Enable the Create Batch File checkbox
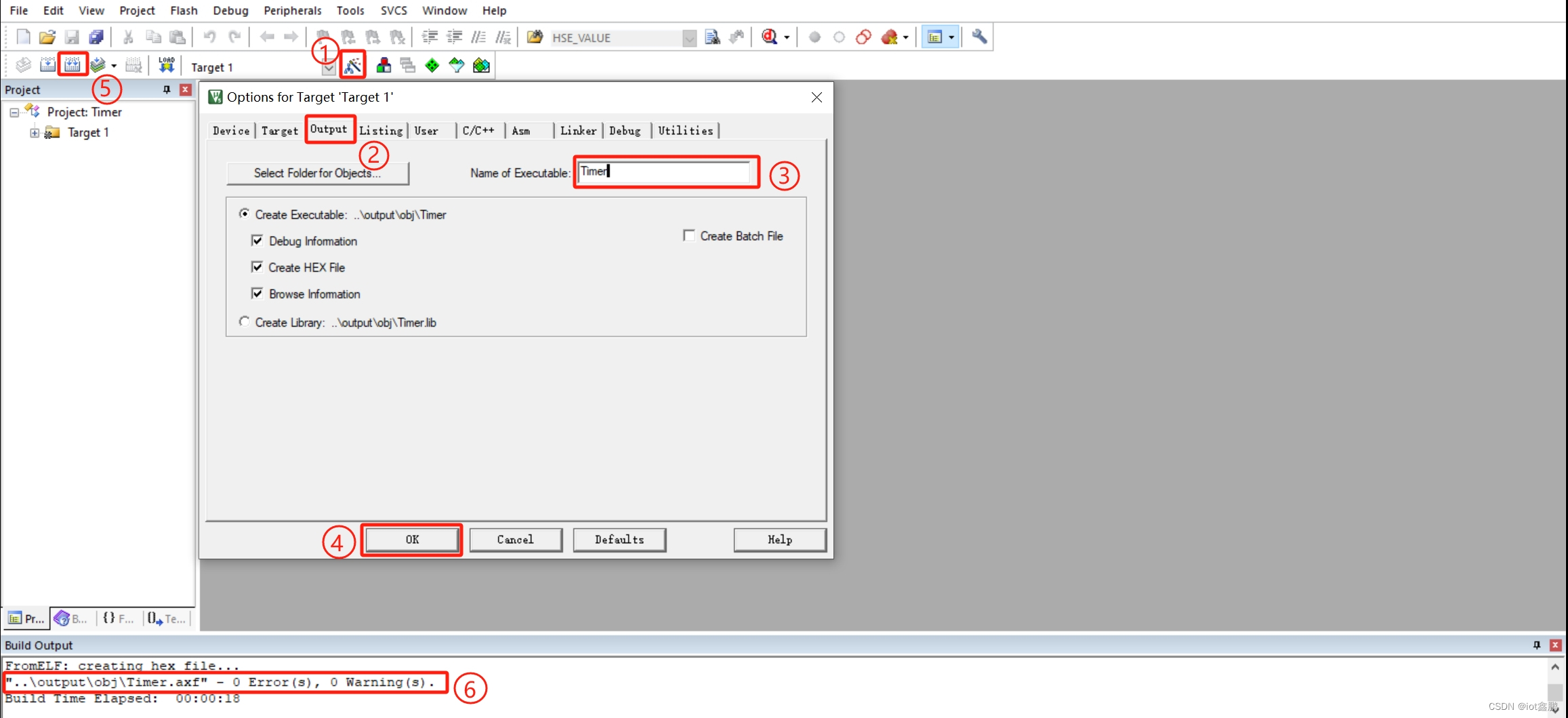1568x718 pixels. [x=689, y=236]
